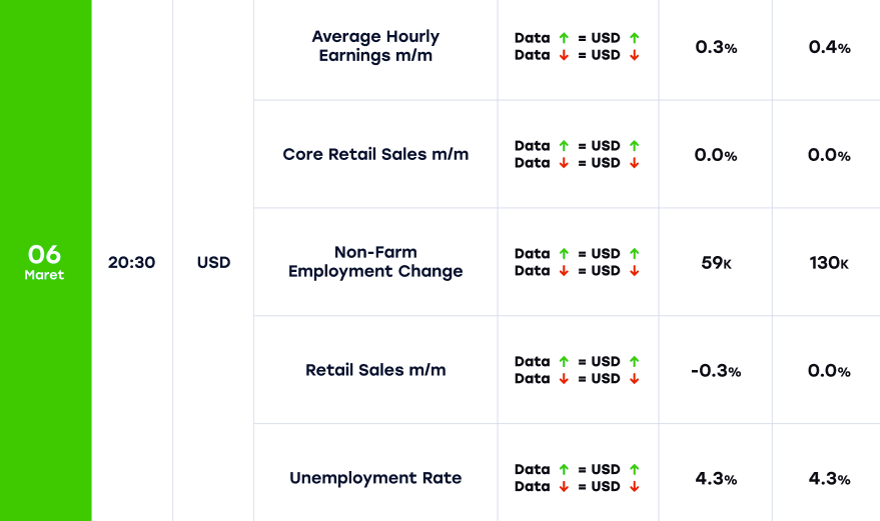Click the green 06 Maret date block
The height and width of the screenshot is (521, 880).
(x=45, y=262)
